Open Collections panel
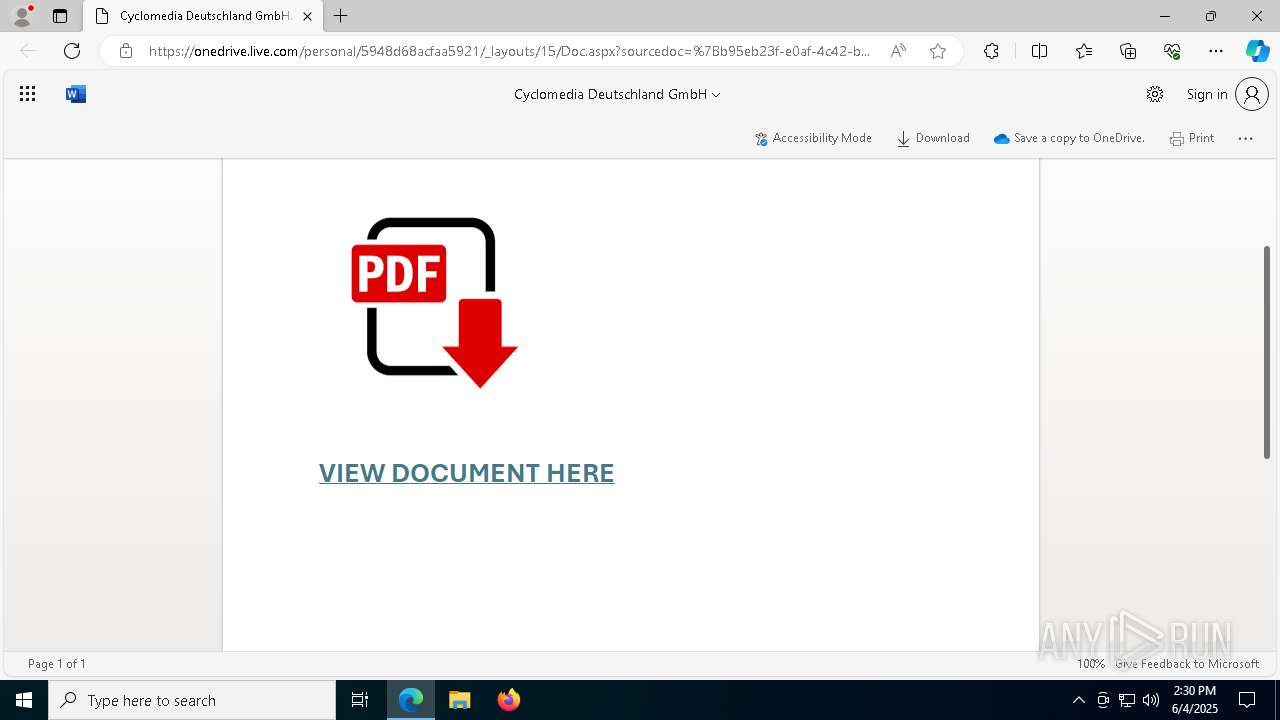 point(1128,51)
